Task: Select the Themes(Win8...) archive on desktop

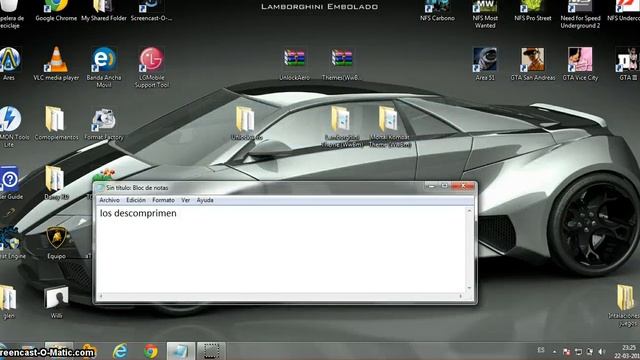Action: pos(342,64)
